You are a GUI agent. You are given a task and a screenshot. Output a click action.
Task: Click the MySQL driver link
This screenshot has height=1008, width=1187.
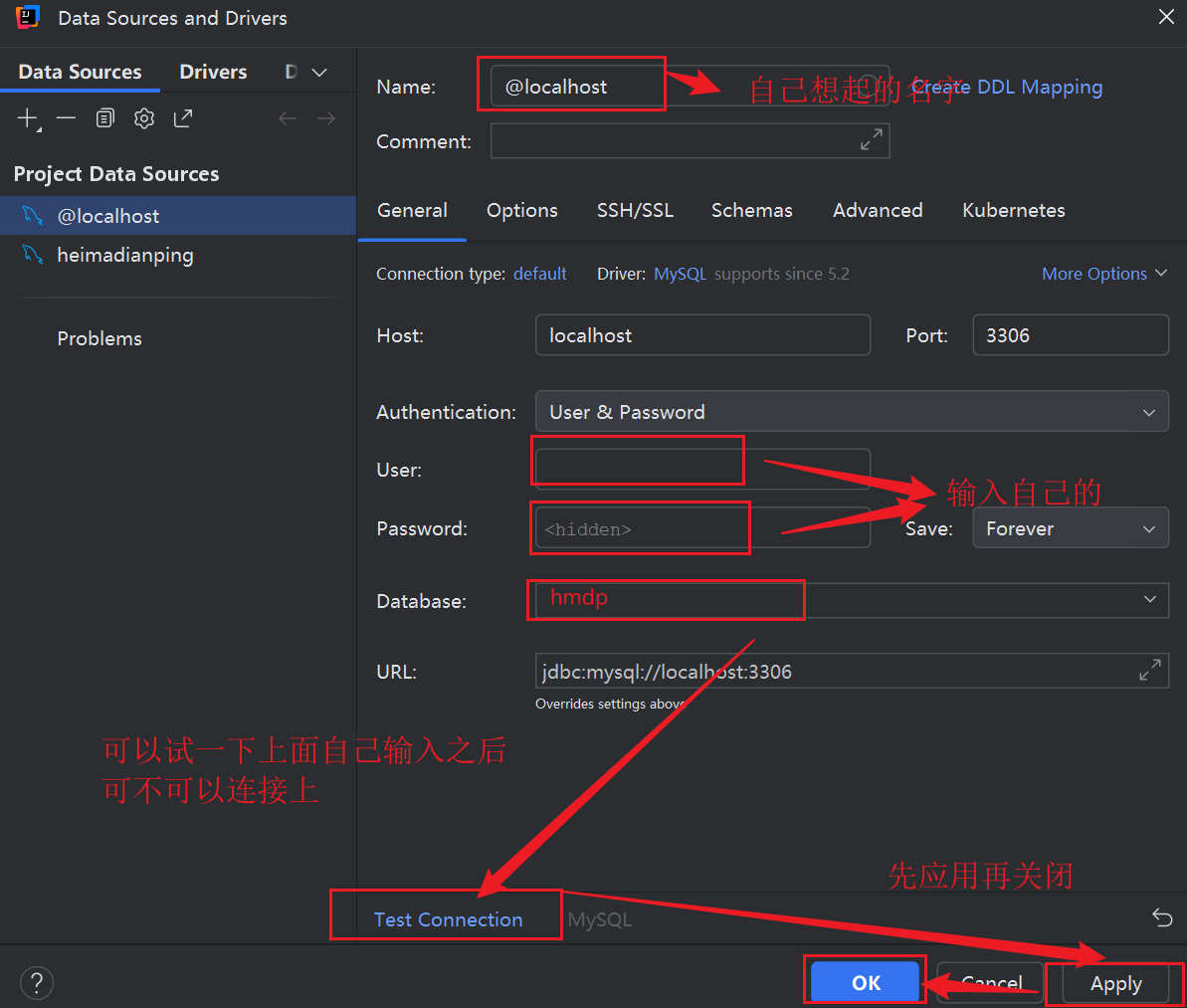click(680, 274)
